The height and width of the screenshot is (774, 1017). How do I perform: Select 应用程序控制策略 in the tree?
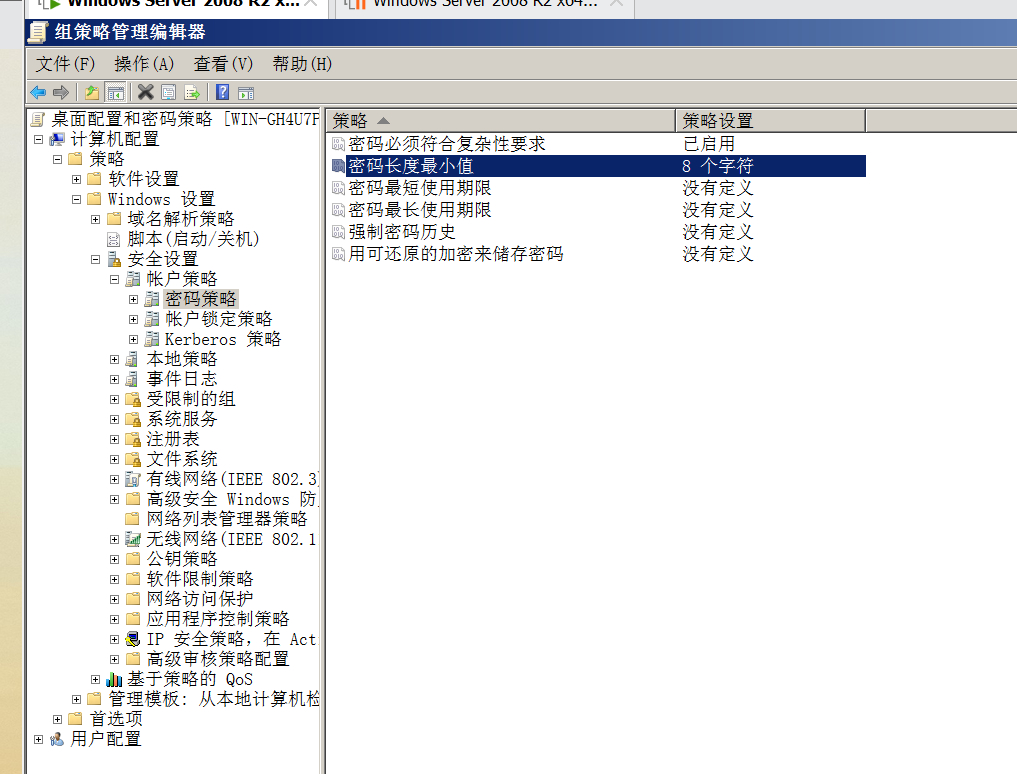point(218,619)
